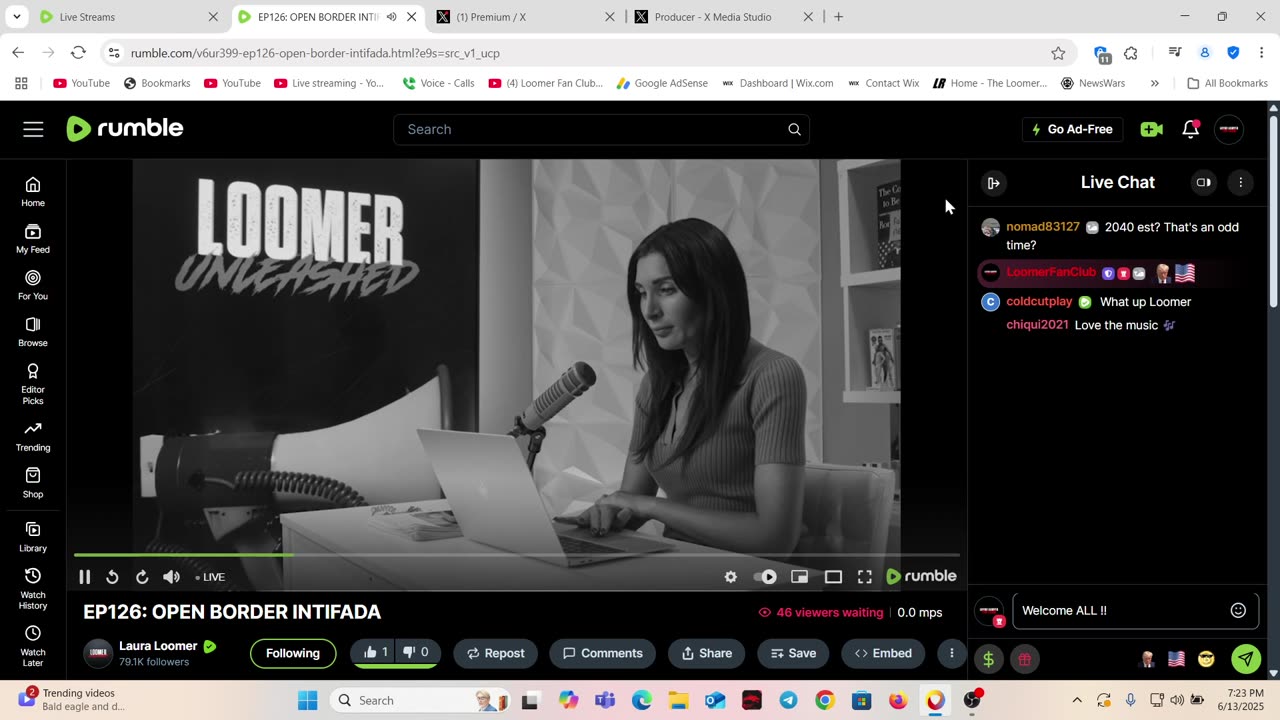Insert the American flag emote
The image size is (1280, 720).
point(1177,658)
